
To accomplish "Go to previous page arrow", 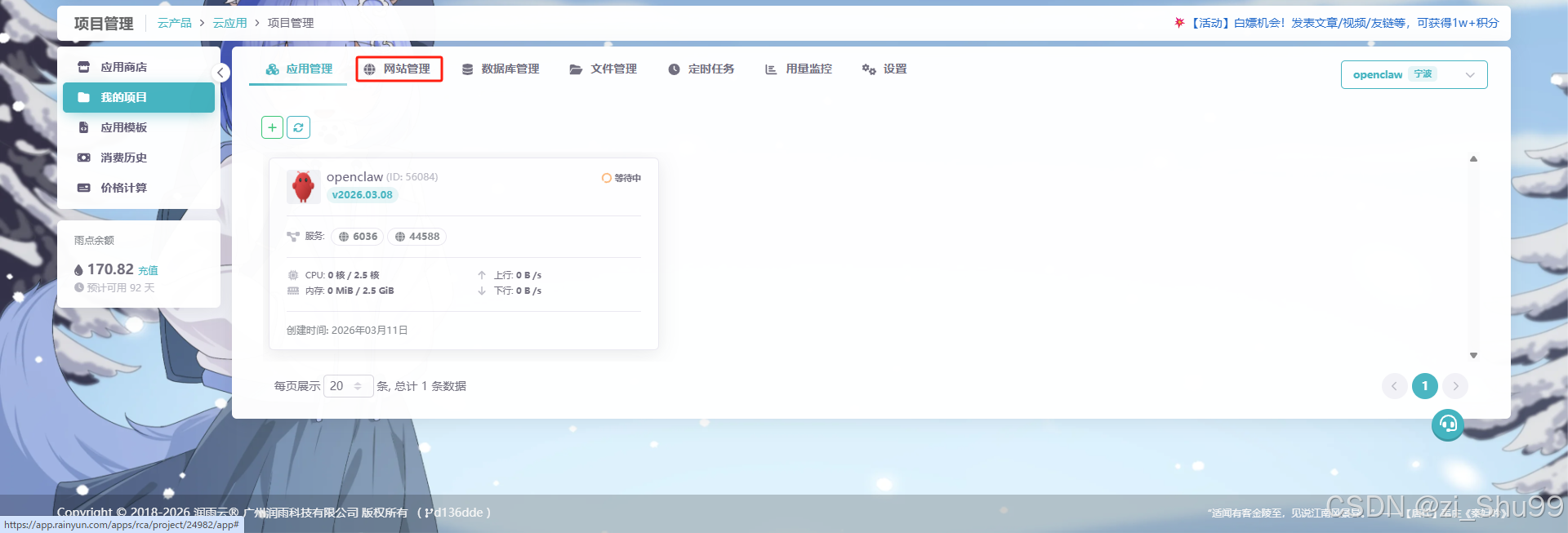I will (x=1394, y=386).
